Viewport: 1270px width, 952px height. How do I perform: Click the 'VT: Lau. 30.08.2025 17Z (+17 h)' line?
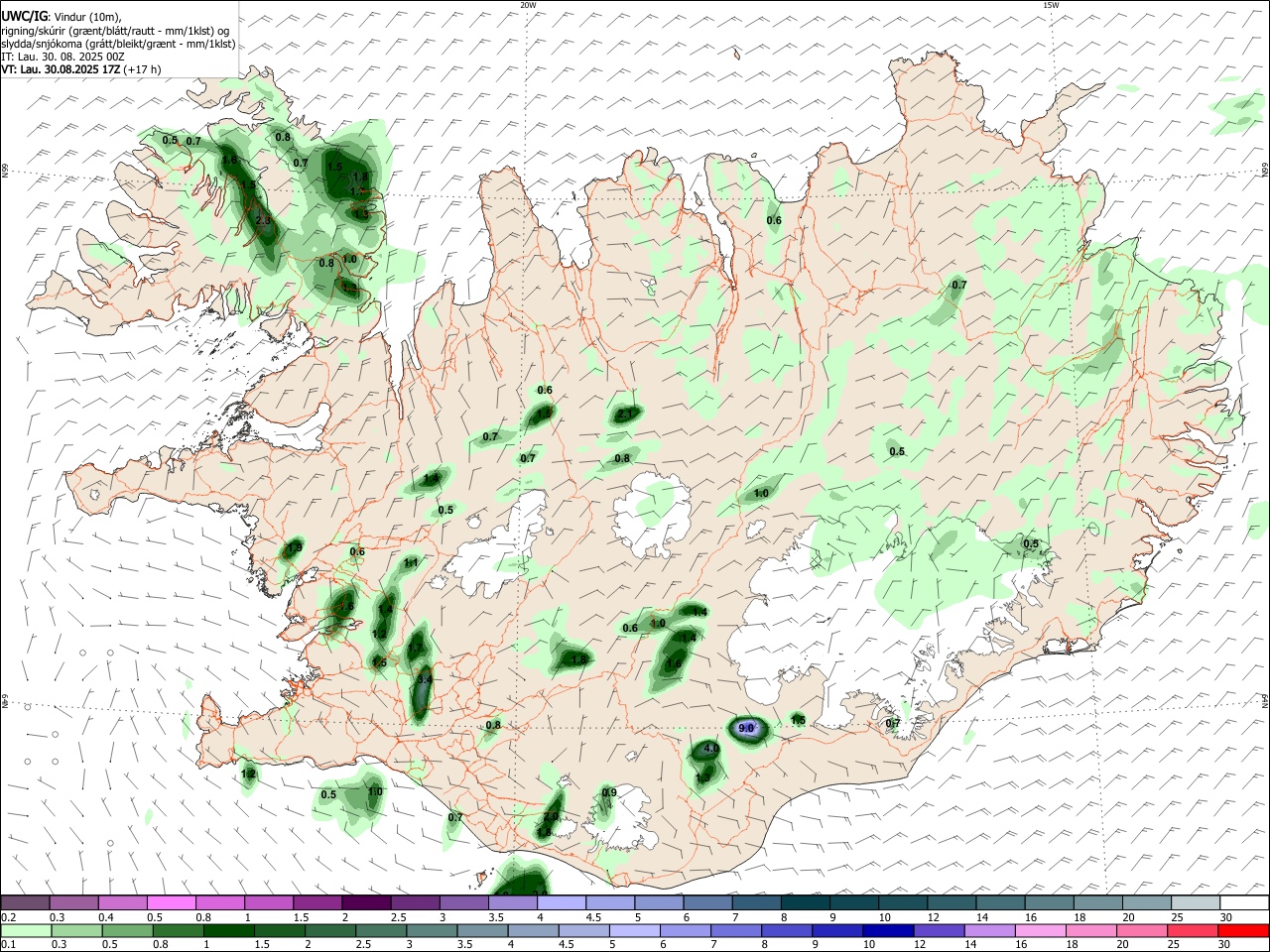[x=80, y=69]
